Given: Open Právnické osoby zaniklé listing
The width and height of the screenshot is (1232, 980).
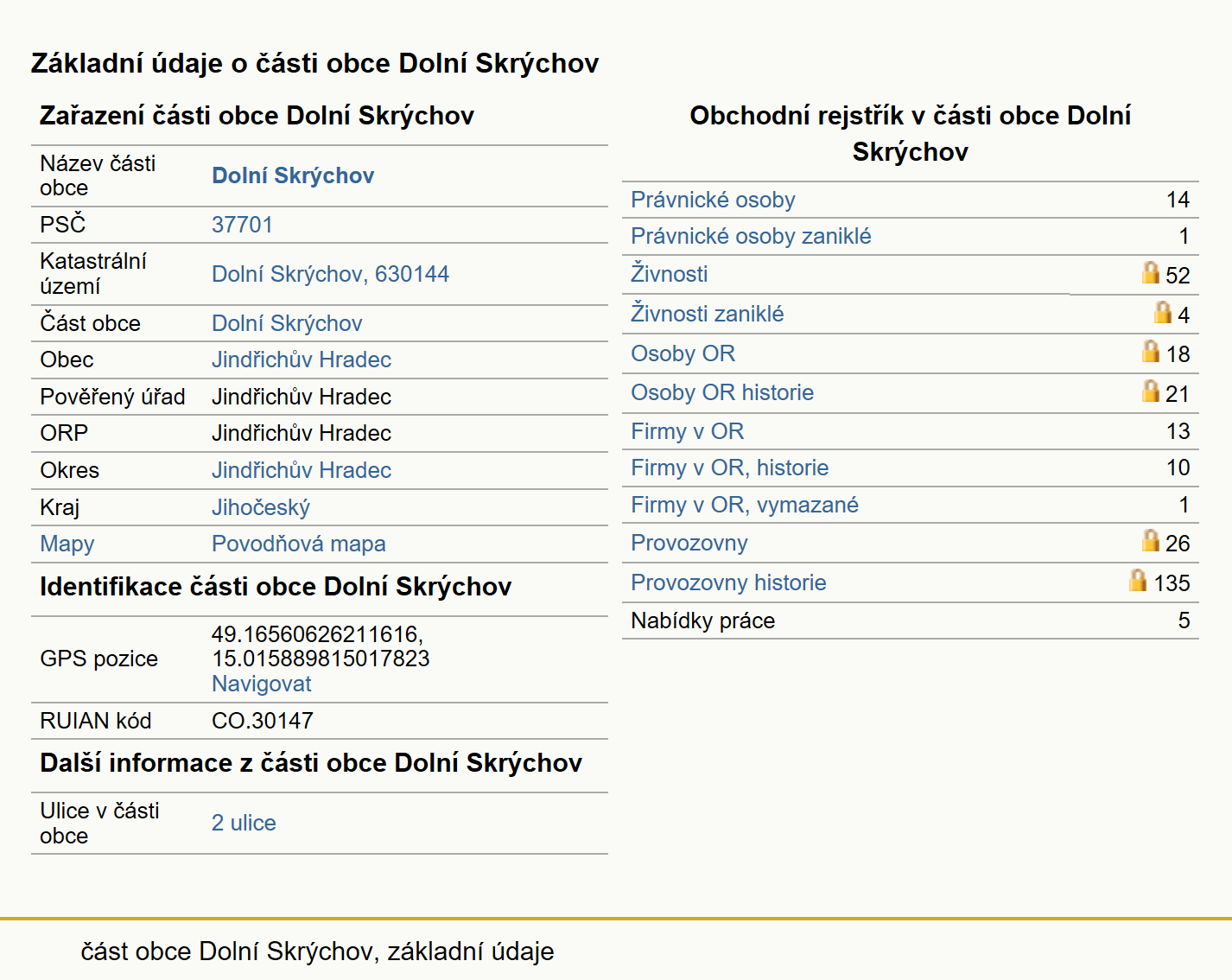Looking at the screenshot, I should pos(751,236).
